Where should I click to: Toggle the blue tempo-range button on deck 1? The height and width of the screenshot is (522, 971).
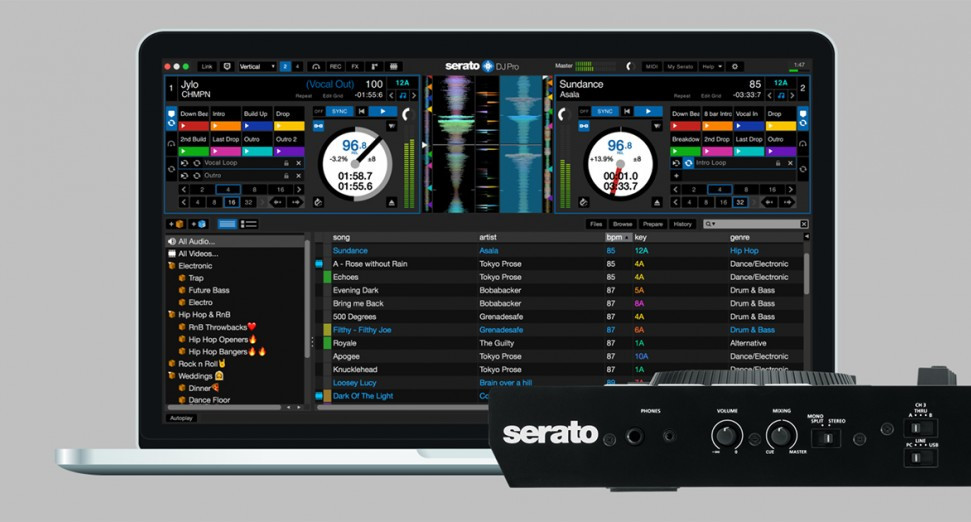318,126
